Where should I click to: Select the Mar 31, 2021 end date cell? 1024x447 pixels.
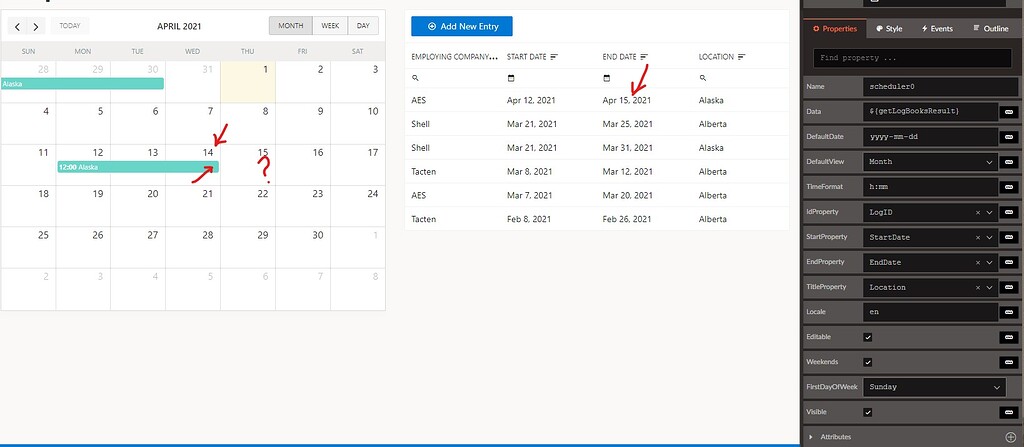click(627, 148)
